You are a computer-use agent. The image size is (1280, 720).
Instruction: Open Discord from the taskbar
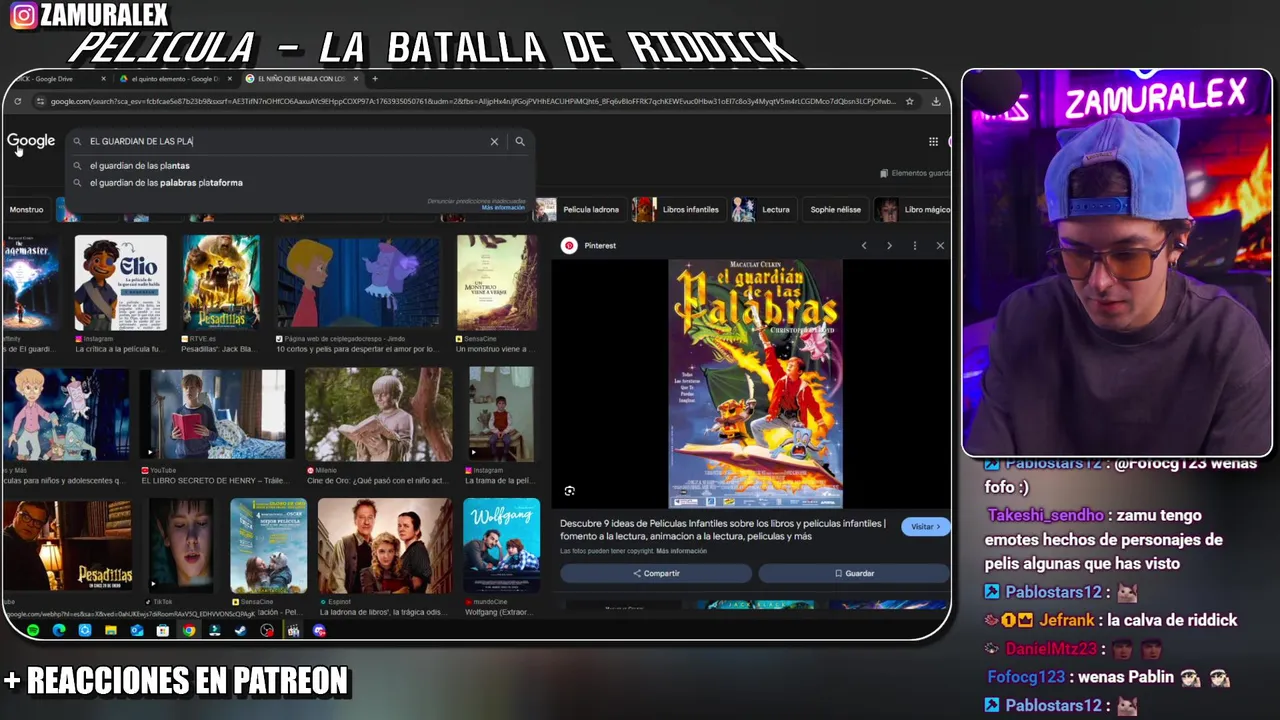(319, 631)
